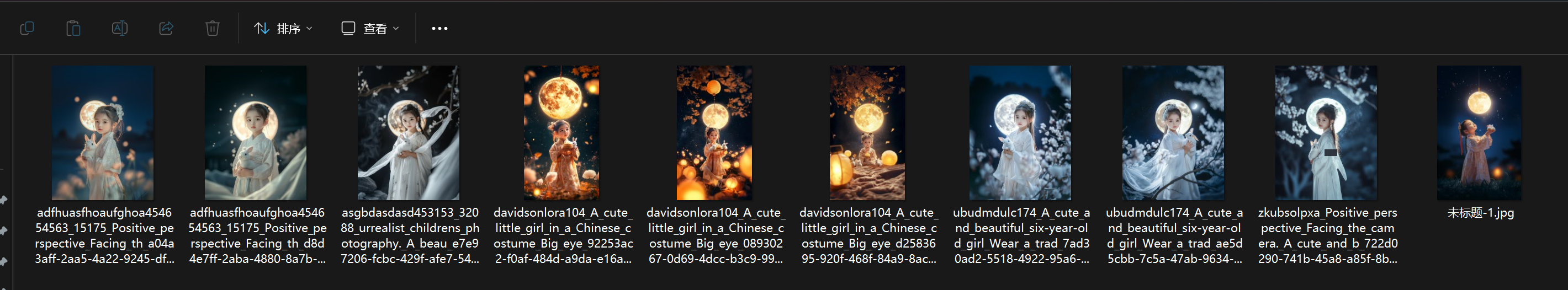Click the Delete trash can icon
This screenshot has width=1568, height=290.
point(213,28)
